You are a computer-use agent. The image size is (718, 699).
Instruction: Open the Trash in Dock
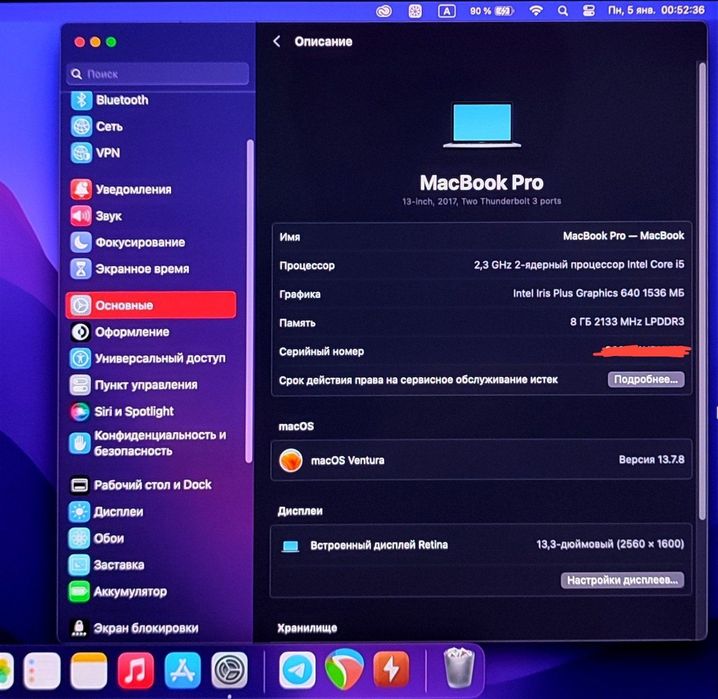[x=458, y=669]
